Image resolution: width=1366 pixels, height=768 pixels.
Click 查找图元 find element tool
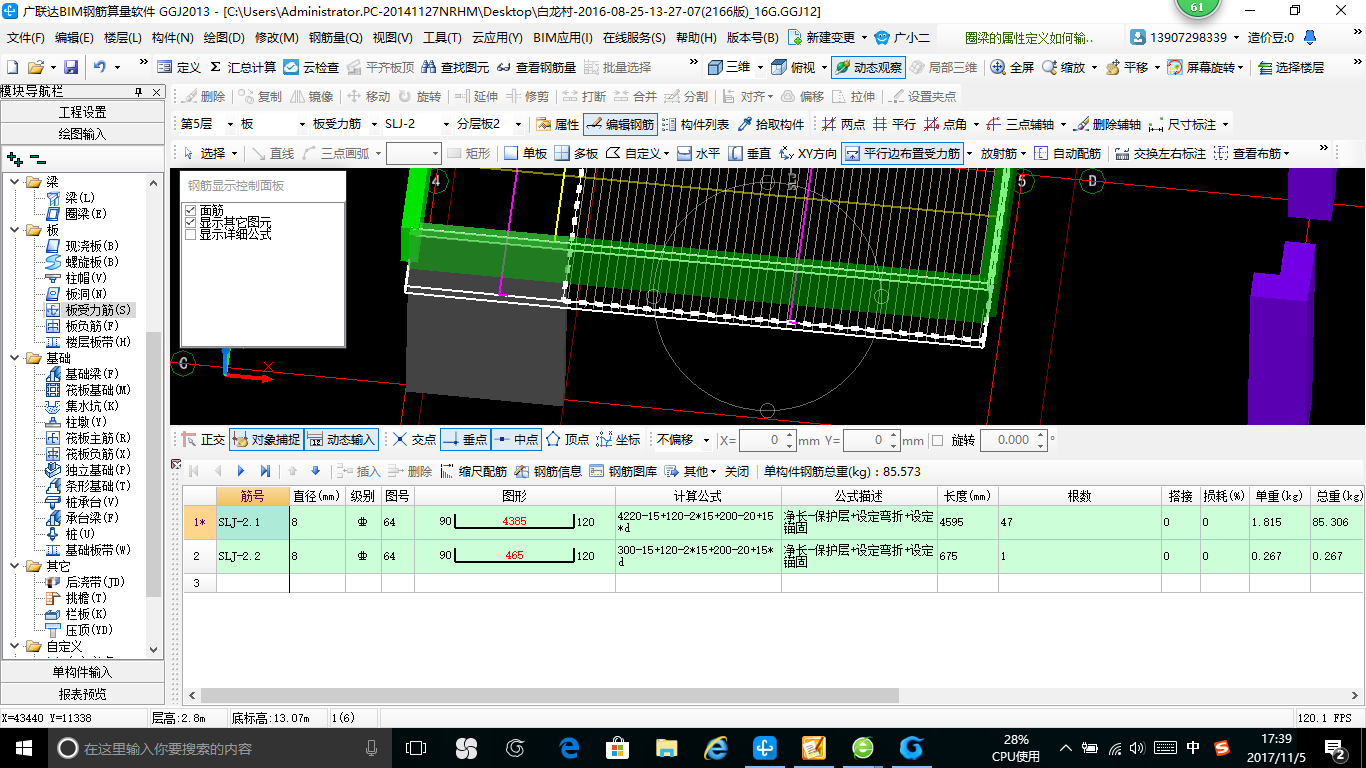tap(455, 67)
